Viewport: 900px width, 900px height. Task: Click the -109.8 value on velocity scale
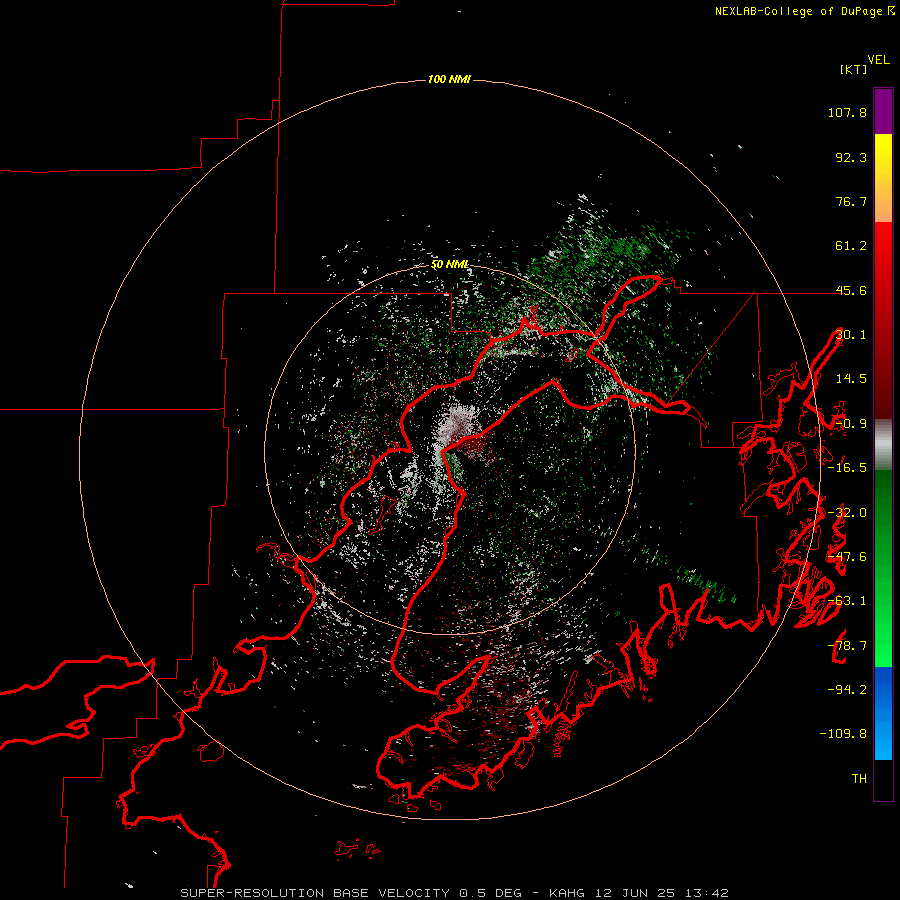point(843,734)
